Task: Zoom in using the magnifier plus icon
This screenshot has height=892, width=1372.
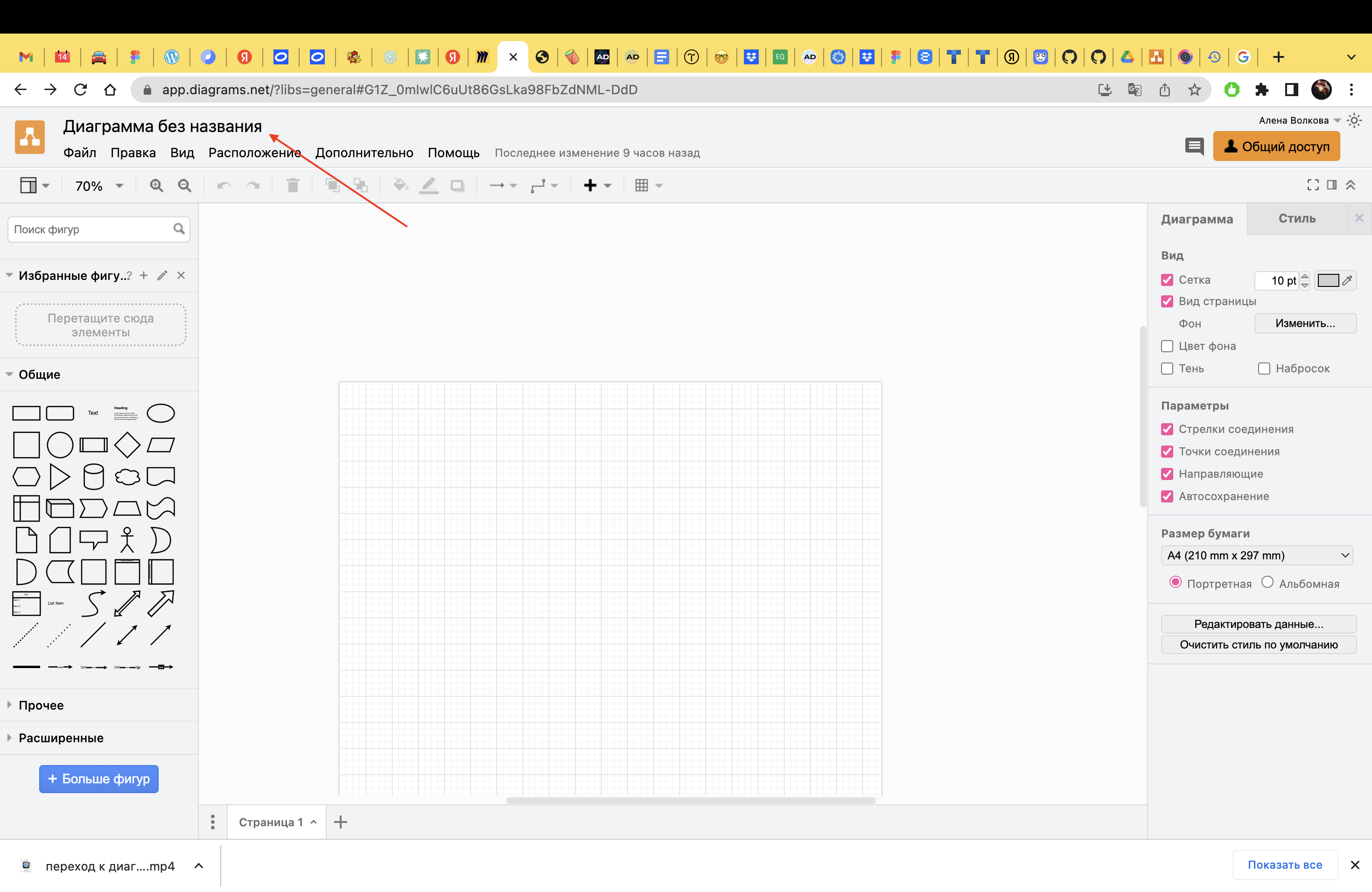Action: pyautogui.click(x=156, y=185)
